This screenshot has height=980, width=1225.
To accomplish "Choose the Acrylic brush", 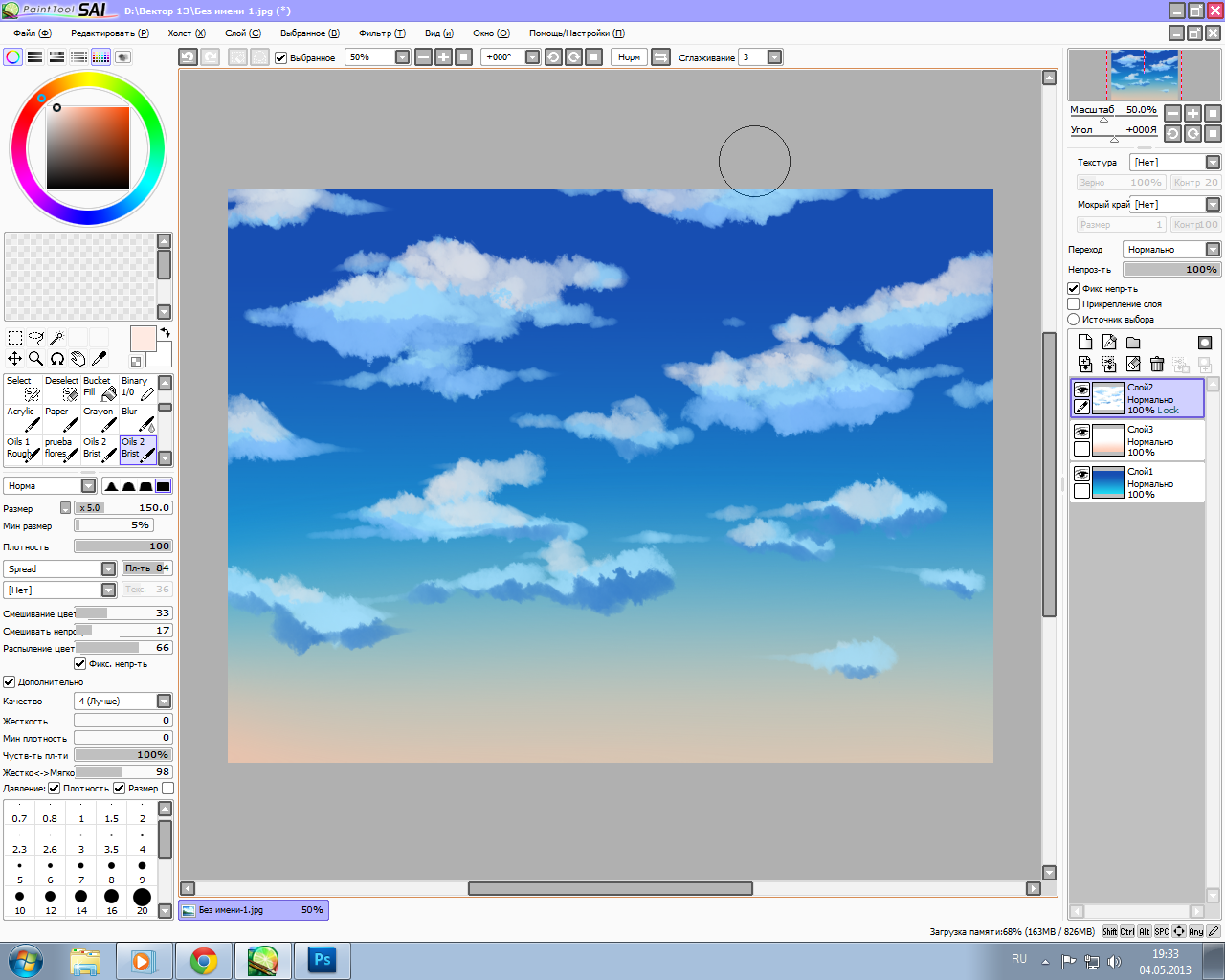I will [x=23, y=418].
